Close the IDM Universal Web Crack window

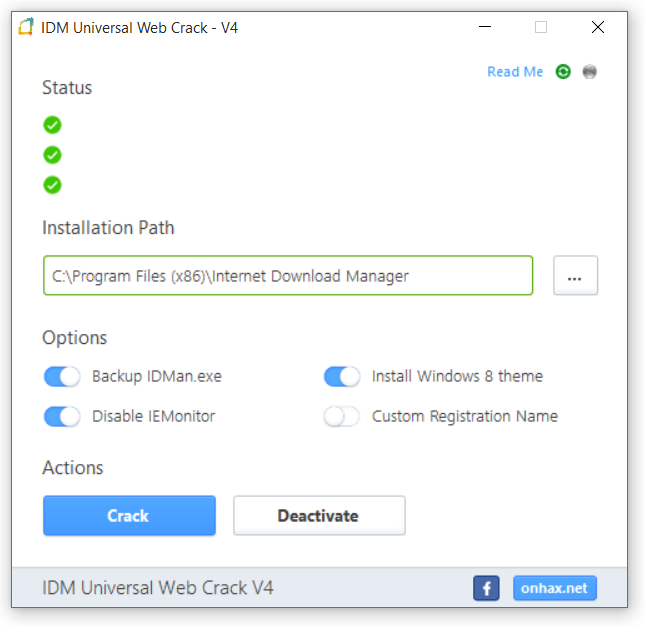point(598,28)
